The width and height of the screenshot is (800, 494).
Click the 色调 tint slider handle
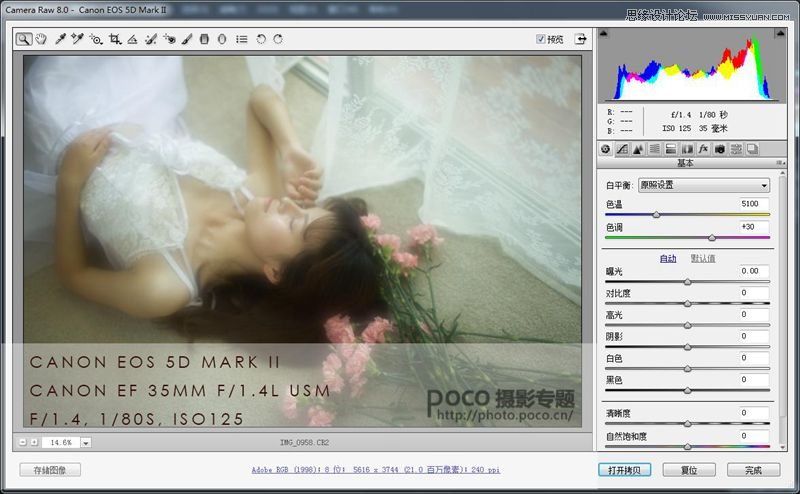(x=712, y=238)
